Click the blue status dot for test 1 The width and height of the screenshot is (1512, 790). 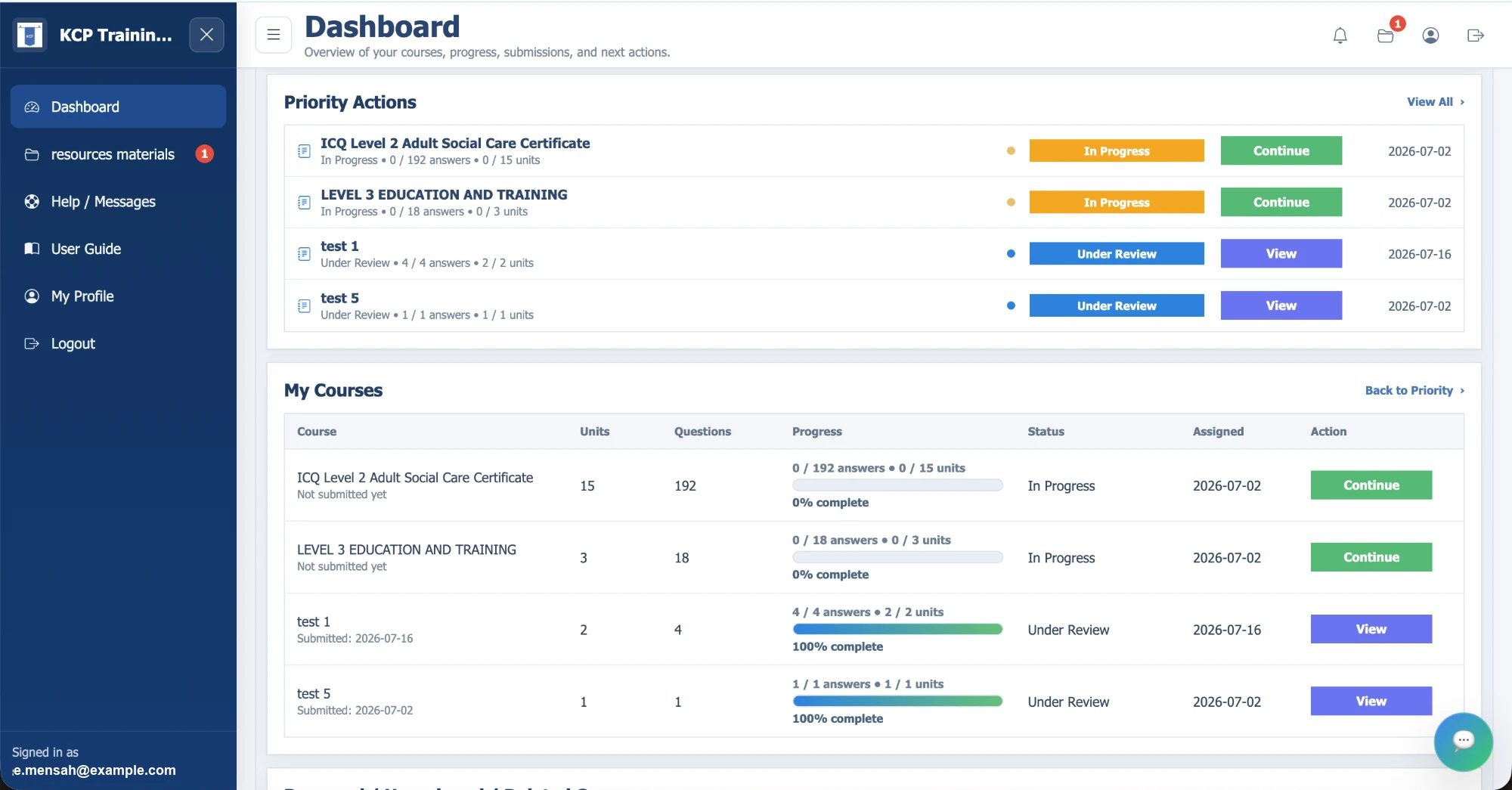tap(1011, 254)
